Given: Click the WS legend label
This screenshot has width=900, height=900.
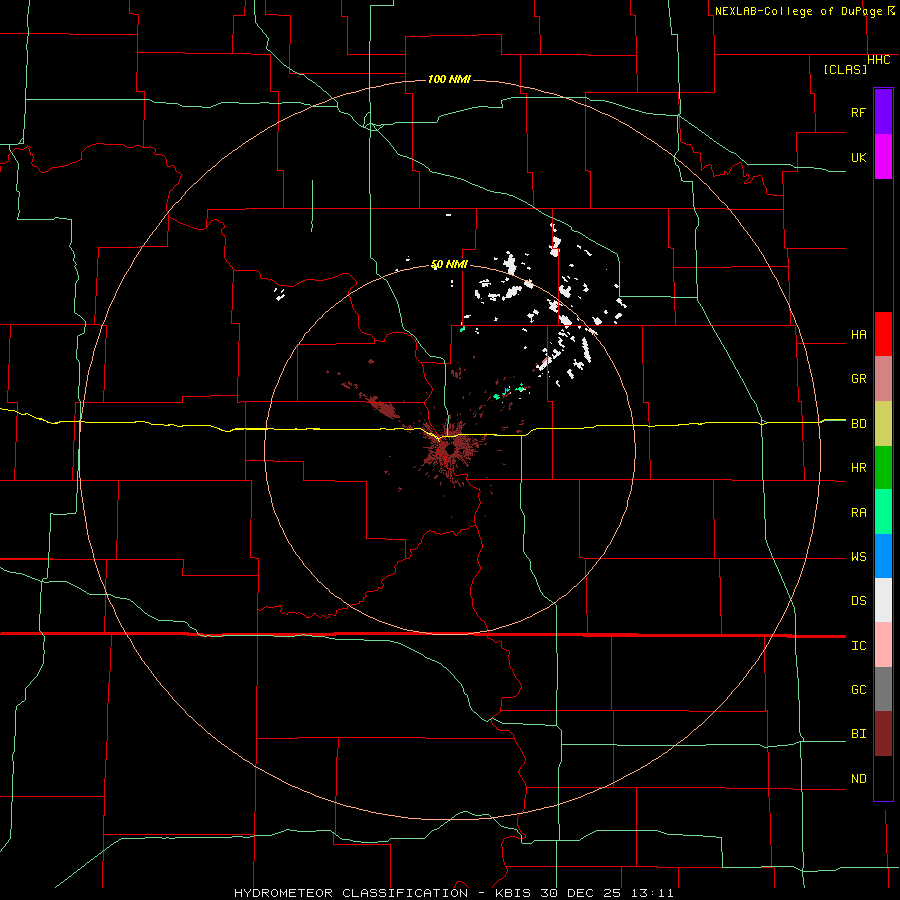Looking at the screenshot, I should 858,557.
